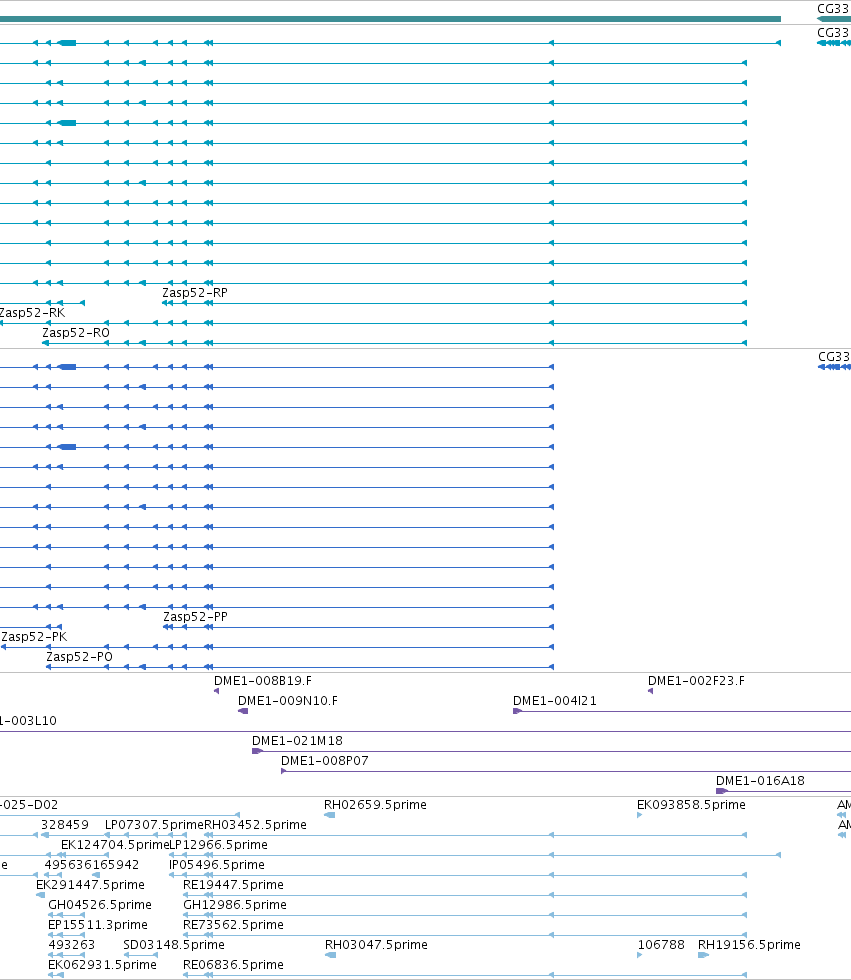This screenshot has height=980, width=851.
Task: Click the DME1-016A18 feature label
Action: (x=760, y=781)
